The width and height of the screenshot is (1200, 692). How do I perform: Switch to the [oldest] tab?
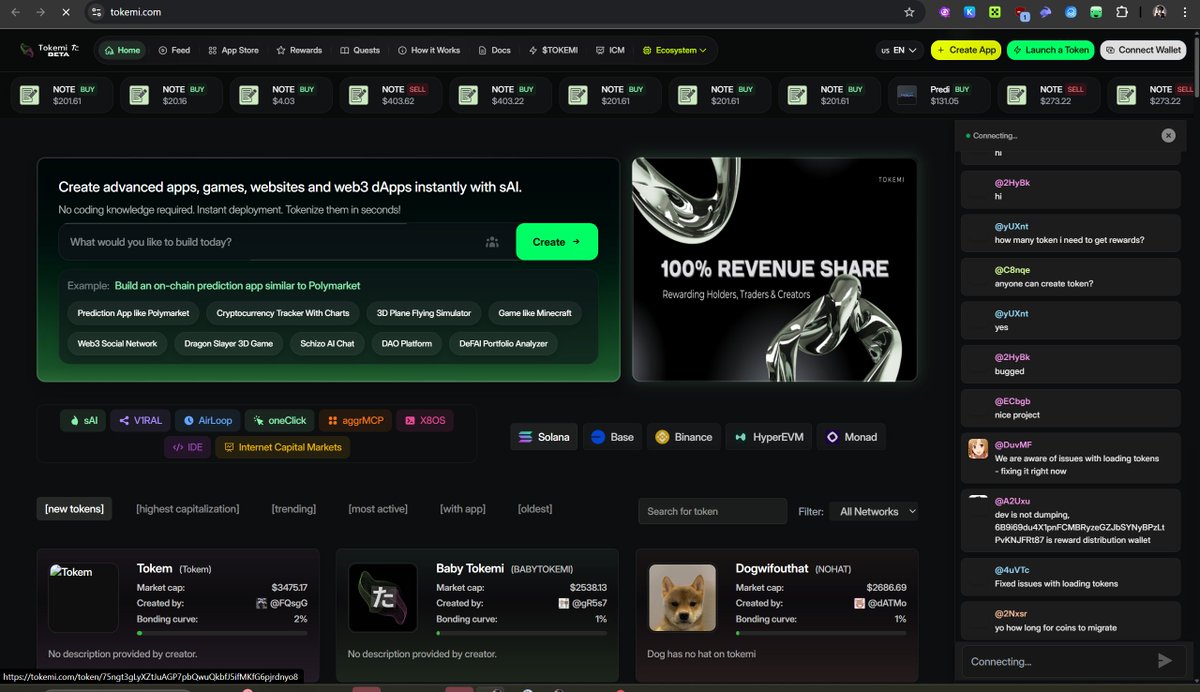point(535,509)
